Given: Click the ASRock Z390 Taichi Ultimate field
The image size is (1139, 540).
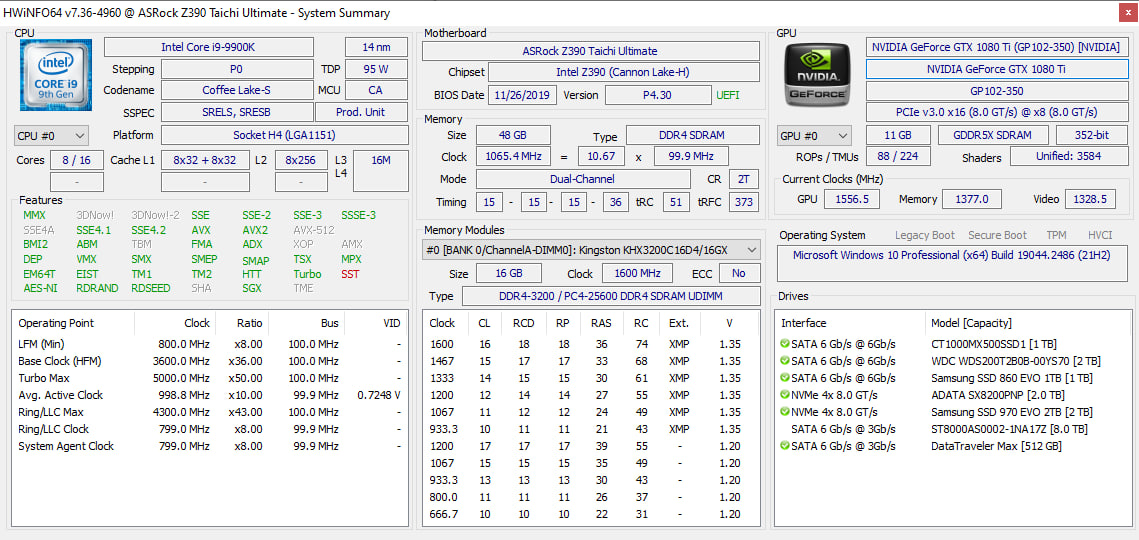Looking at the screenshot, I should click(591, 51).
